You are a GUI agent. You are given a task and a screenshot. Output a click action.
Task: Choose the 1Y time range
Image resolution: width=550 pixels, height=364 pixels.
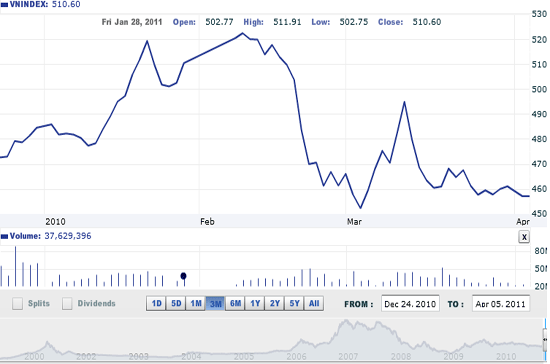click(255, 303)
